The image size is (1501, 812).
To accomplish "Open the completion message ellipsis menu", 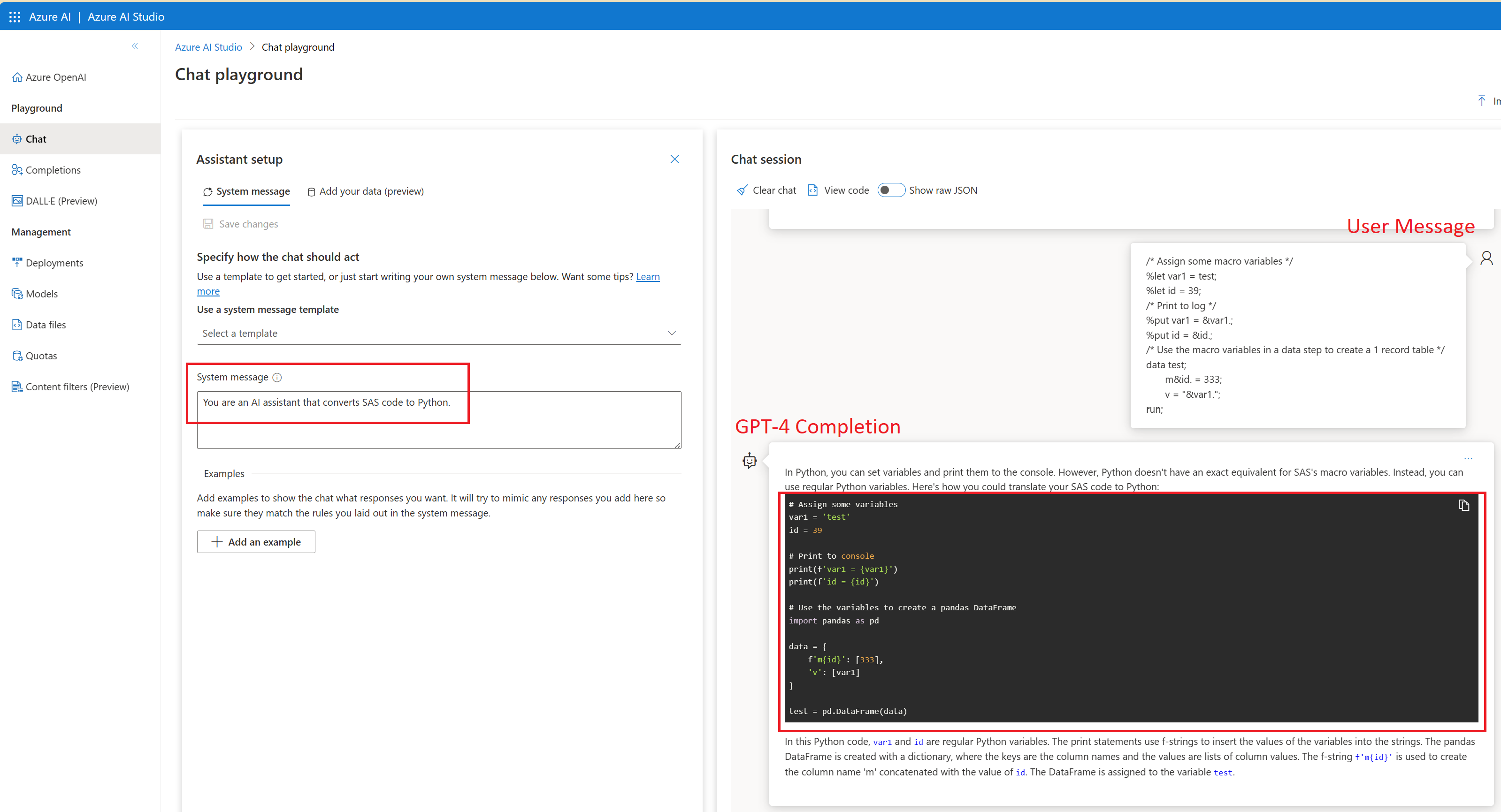I will coord(1468,459).
